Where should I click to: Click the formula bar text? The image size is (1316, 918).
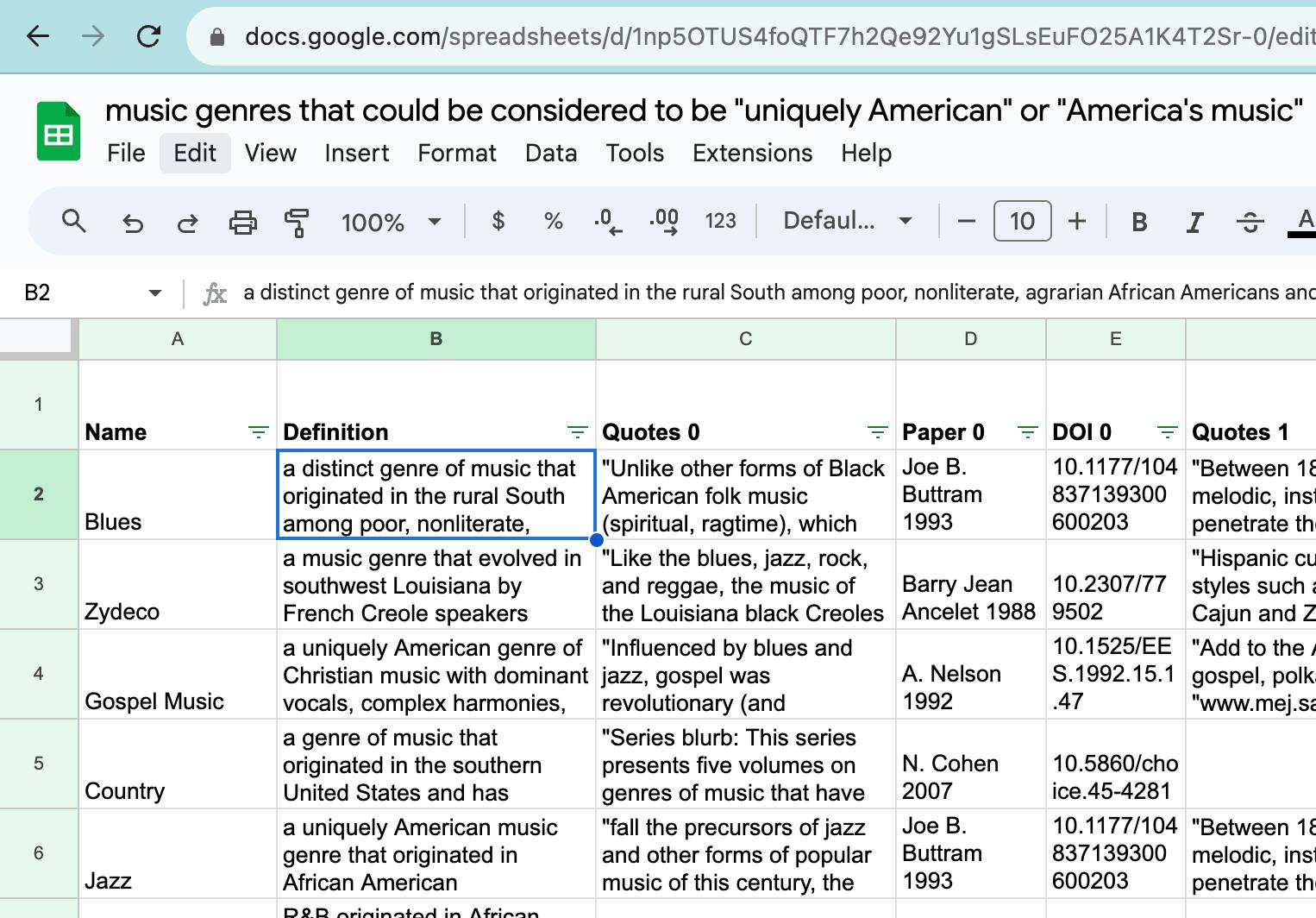pyautogui.click(x=779, y=293)
